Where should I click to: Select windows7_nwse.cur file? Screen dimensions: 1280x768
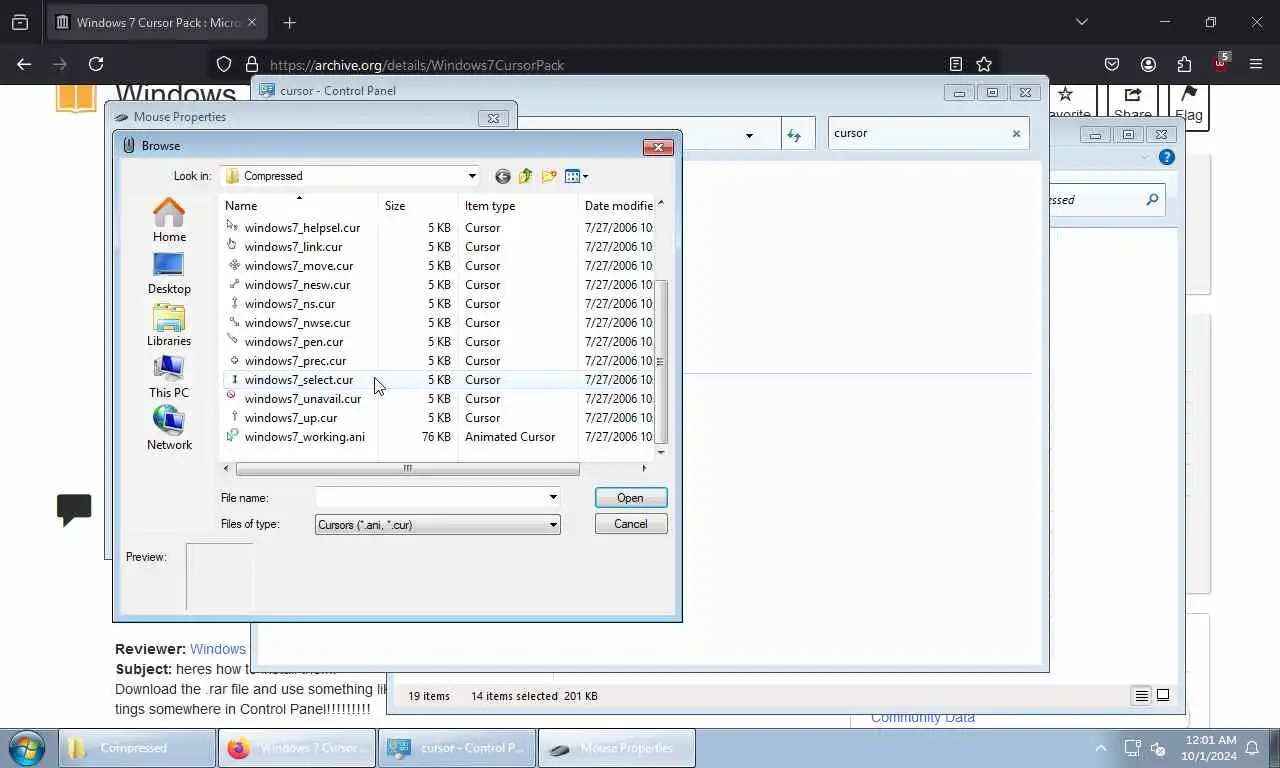pyautogui.click(x=297, y=323)
